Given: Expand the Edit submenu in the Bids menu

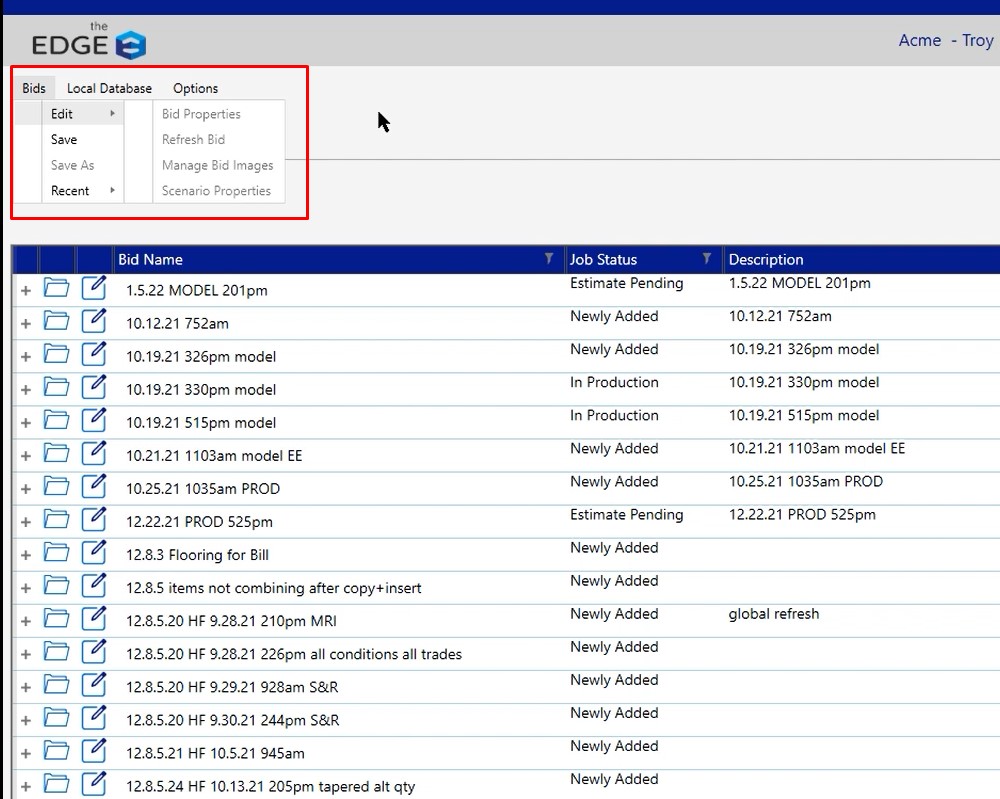Looking at the screenshot, I should [62, 113].
